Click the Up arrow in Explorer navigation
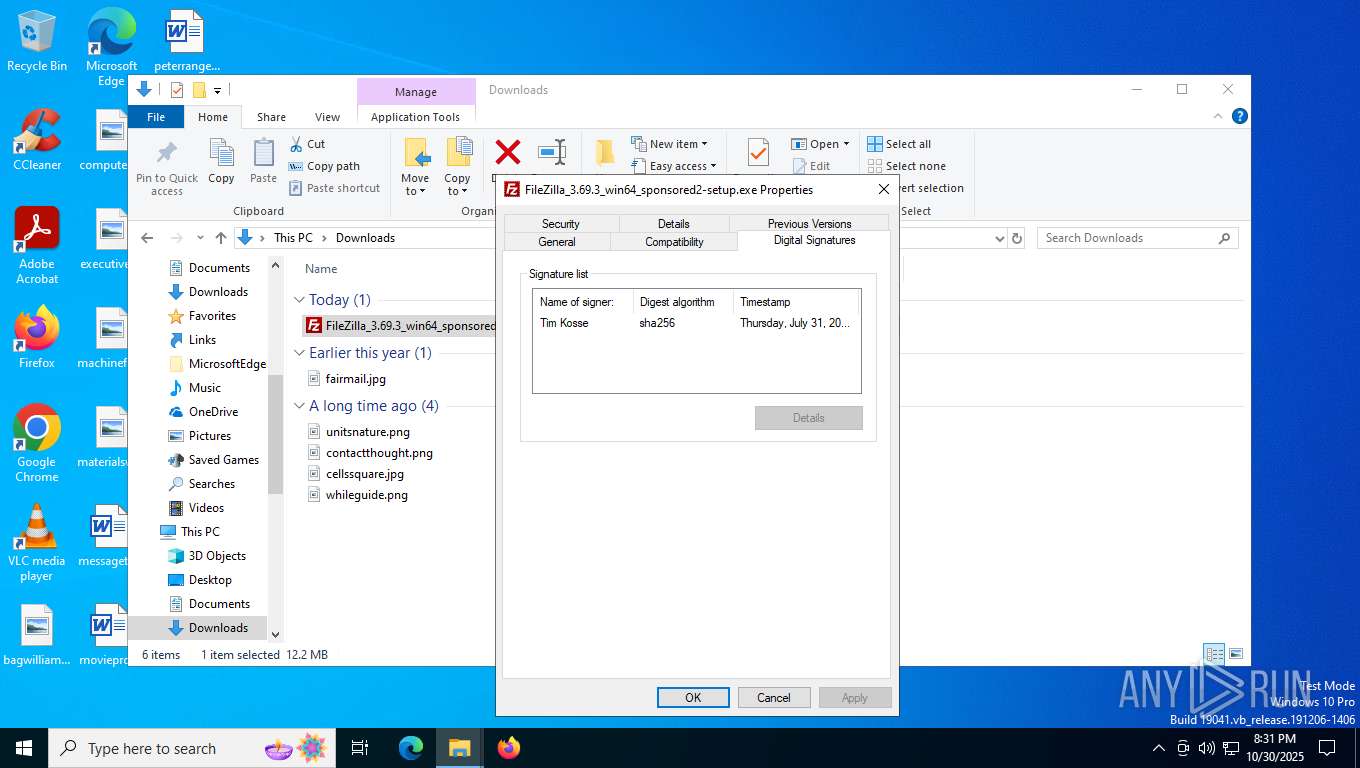The height and width of the screenshot is (768, 1360). tap(221, 238)
